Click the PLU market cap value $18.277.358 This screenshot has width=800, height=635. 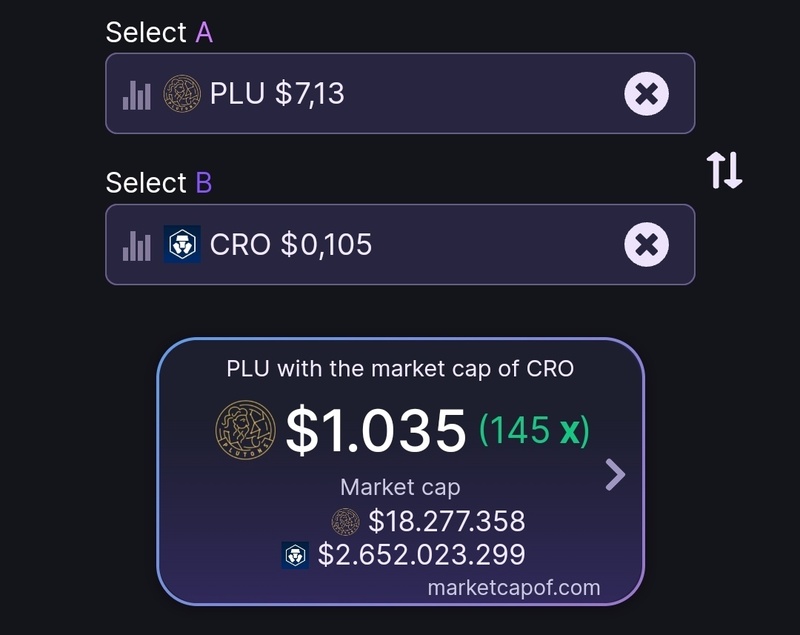[446, 521]
